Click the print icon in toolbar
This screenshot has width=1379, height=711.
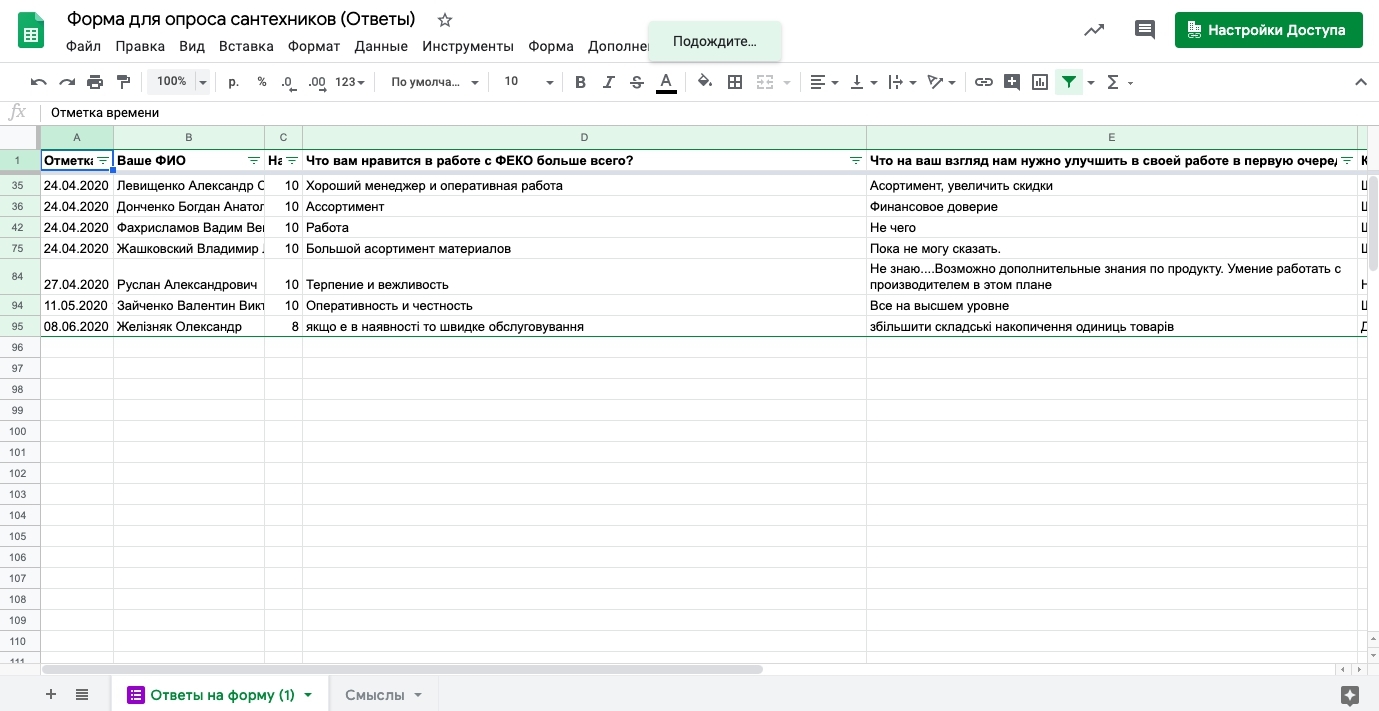[x=95, y=82]
